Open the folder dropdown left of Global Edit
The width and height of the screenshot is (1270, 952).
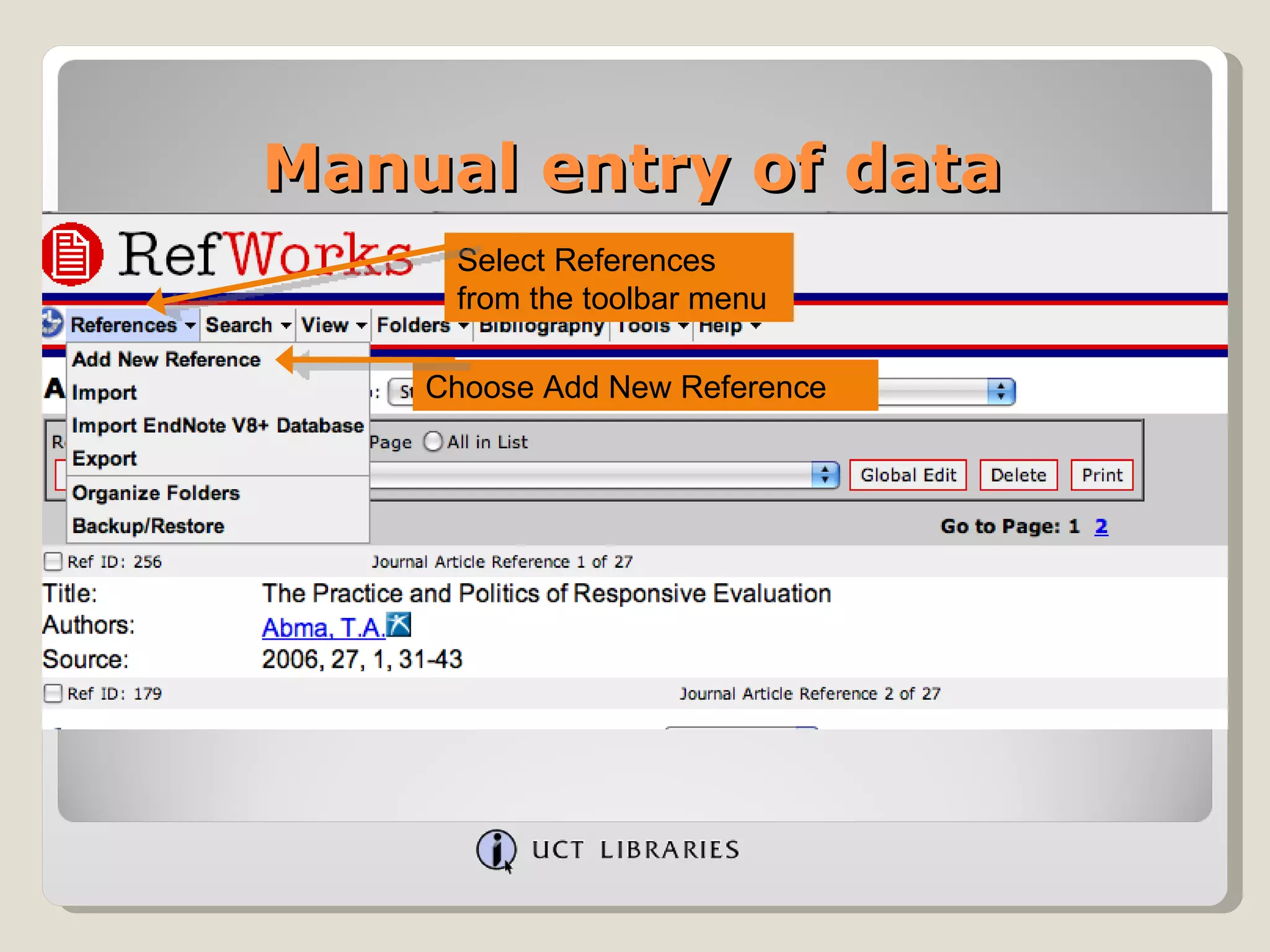(604, 475)
